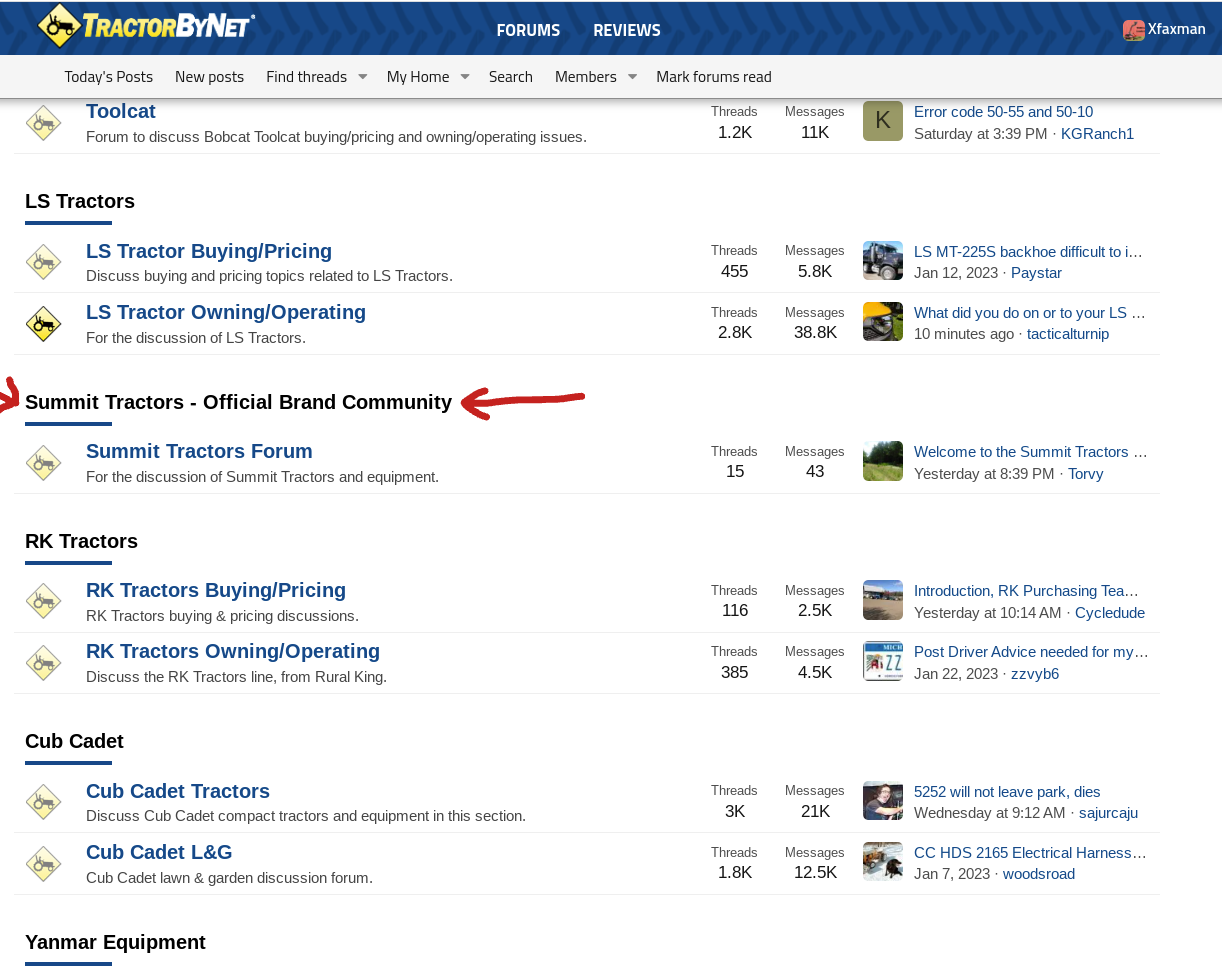Open Cycledude user profile link
This screenshot has height=966, width=1222.
[x=1110, y=613]
